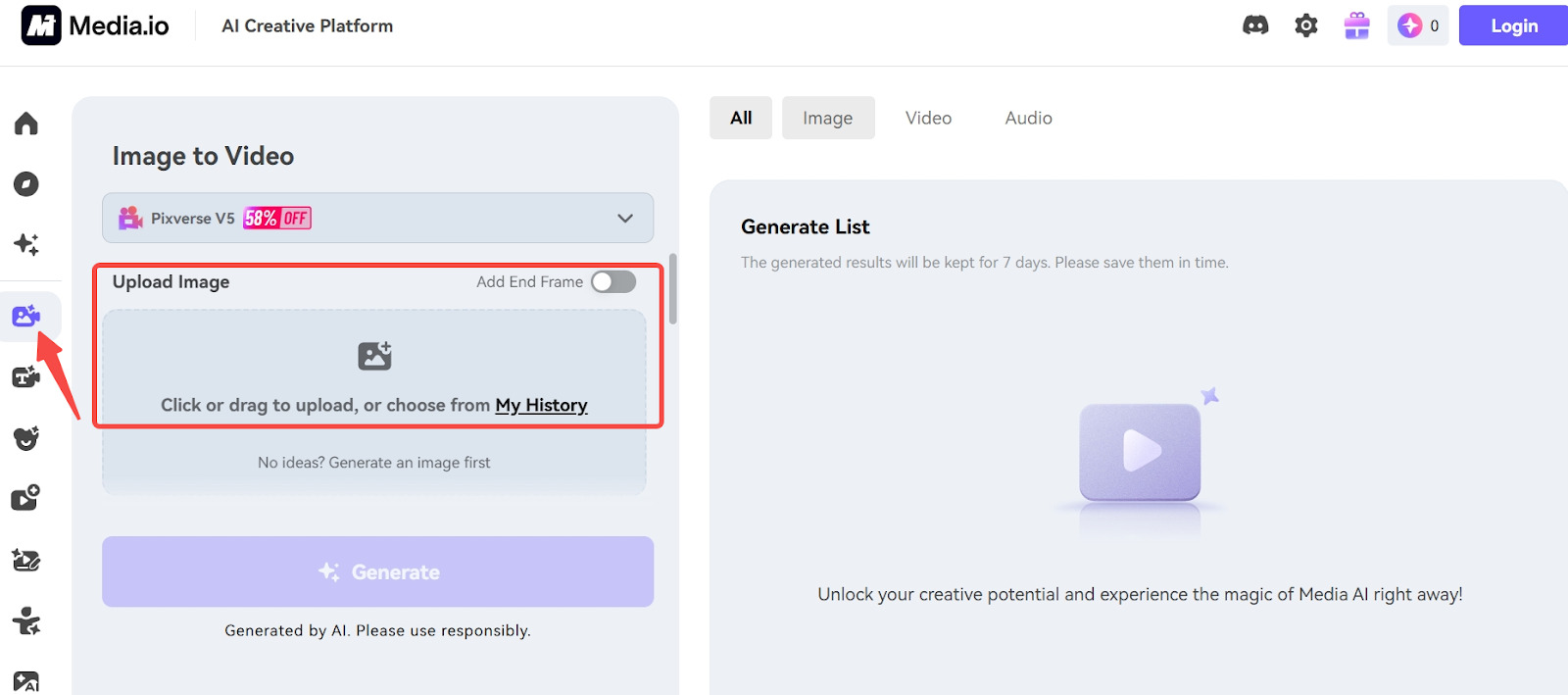Click the Home icon in sidebar
The width and height of the screenshot is (1568, 695).
click(x=26, y=124)
